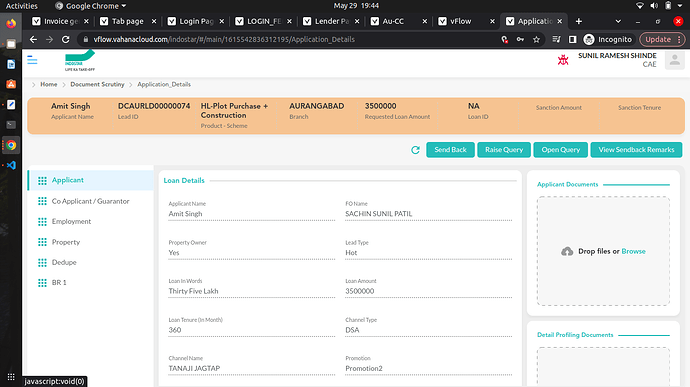Click the Open Query button
This screenshot has height=387, width=690.
pyautogui.click(x=561, y=150)
